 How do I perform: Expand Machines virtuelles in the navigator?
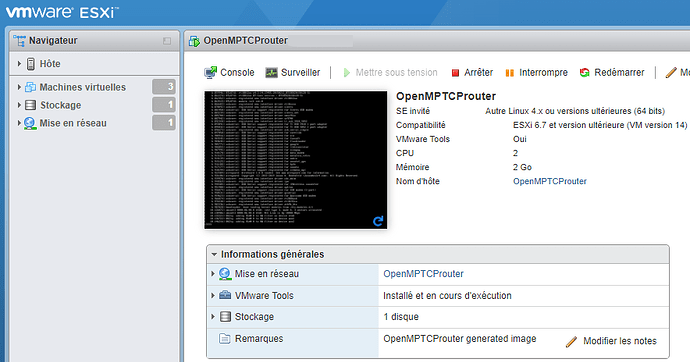[x=19, y=87]
